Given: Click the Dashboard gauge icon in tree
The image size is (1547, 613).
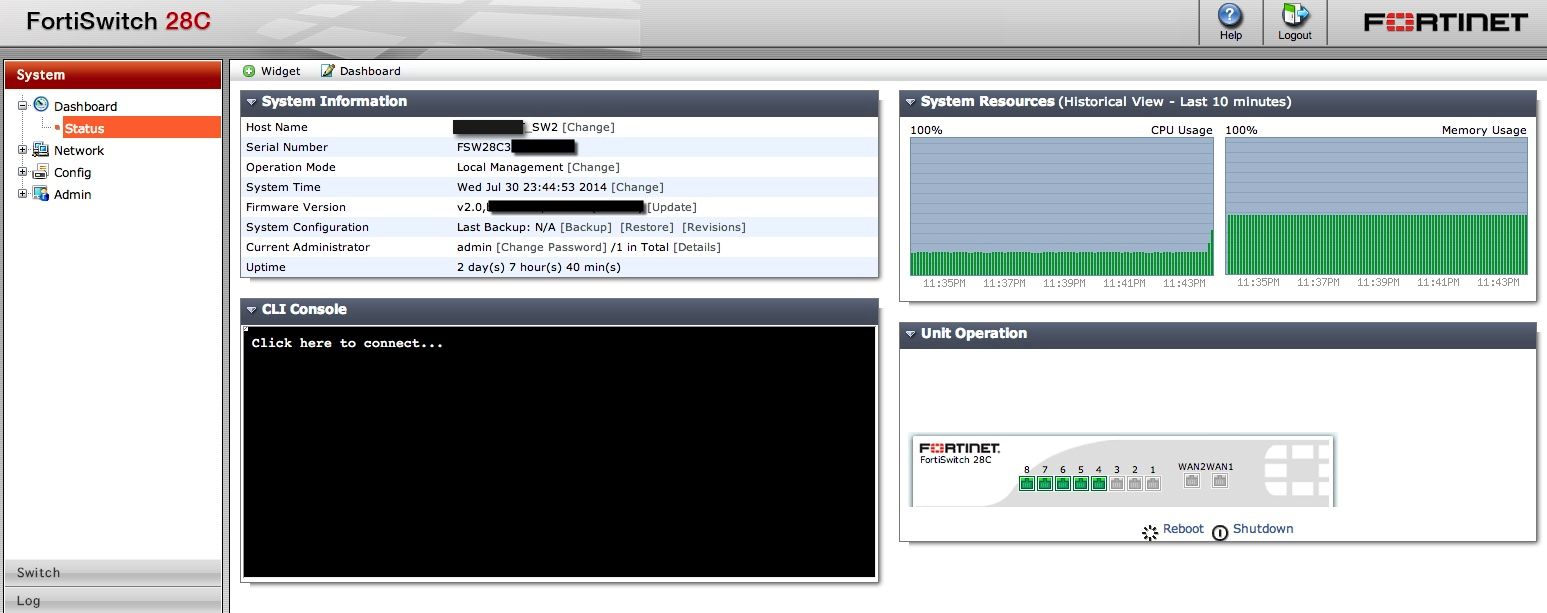Looking at the screenshot, I should point(41,105).
